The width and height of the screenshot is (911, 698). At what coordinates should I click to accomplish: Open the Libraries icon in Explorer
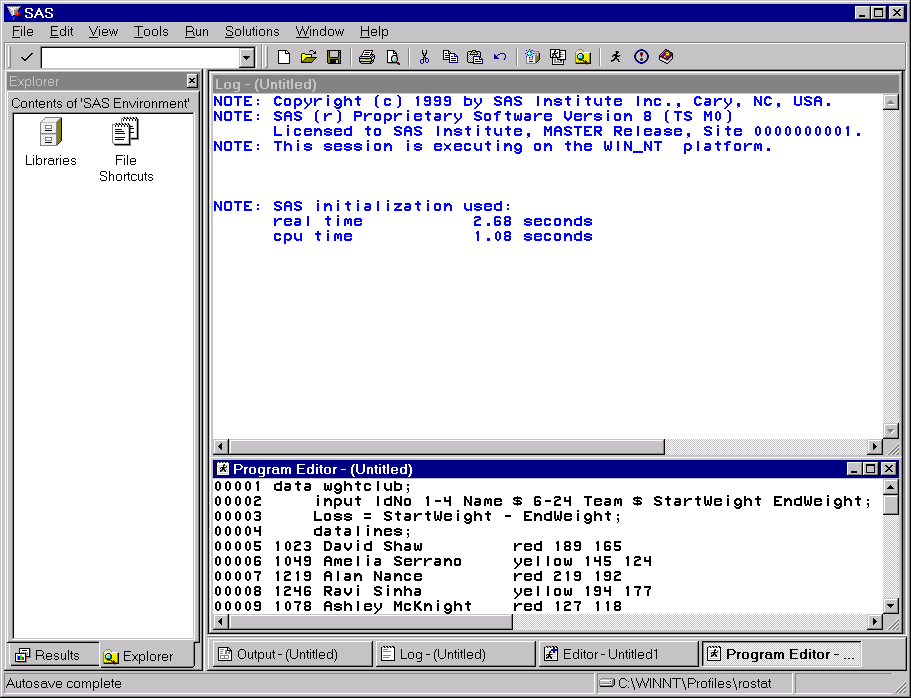[50, 141]
